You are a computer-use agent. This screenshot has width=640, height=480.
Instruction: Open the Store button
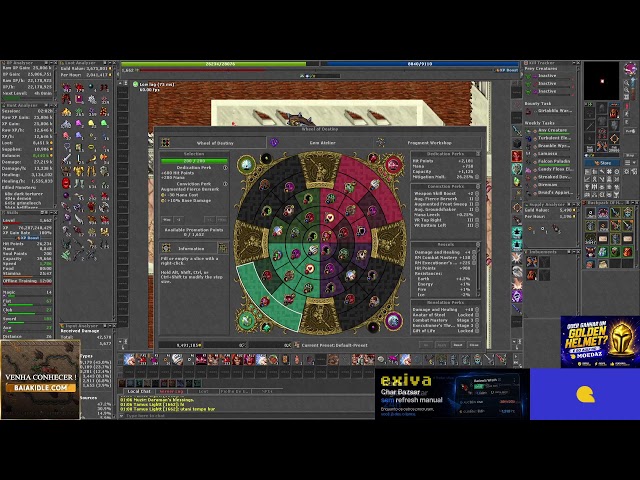[x=602, y=163]
